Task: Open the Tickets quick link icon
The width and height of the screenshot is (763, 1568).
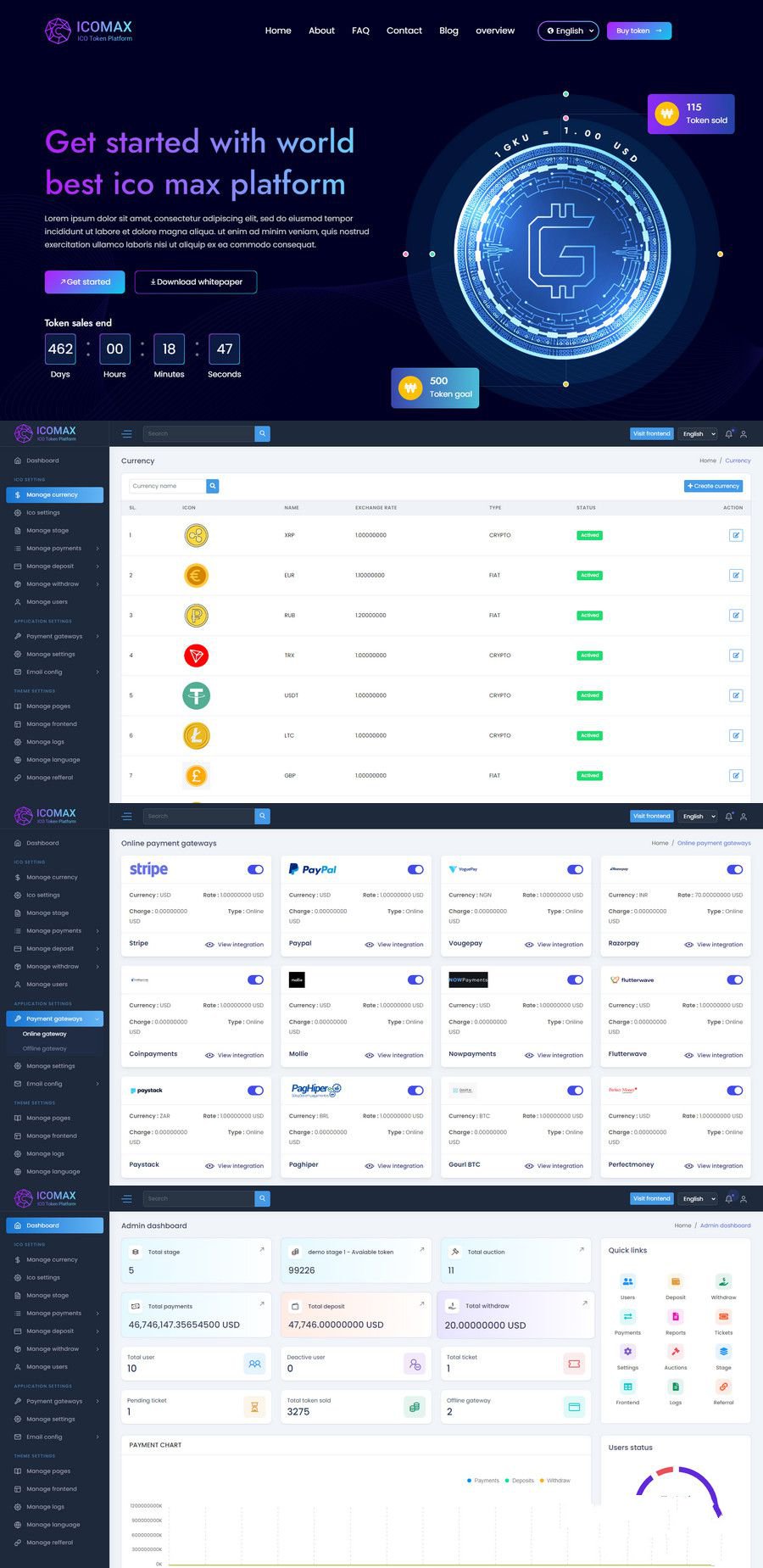Action: point(723,1317)
